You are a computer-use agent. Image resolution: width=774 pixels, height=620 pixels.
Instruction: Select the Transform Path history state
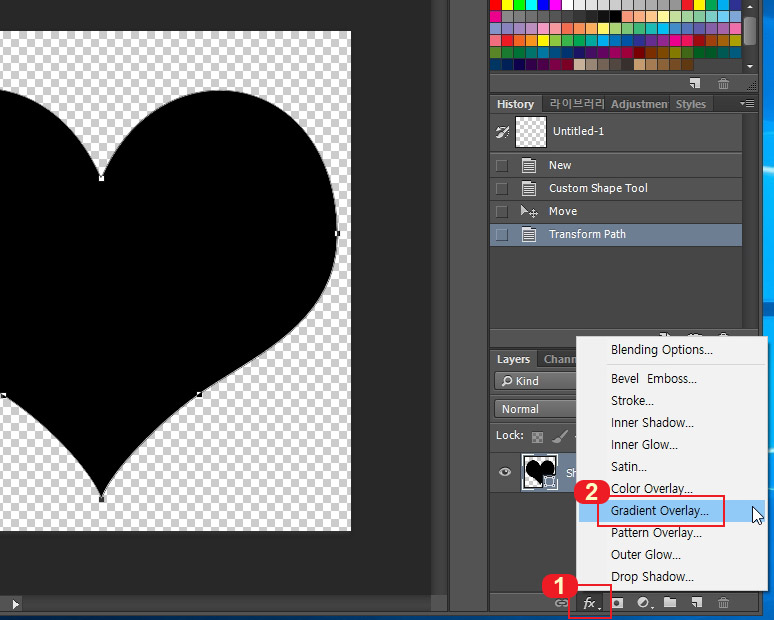coord(616,235)
